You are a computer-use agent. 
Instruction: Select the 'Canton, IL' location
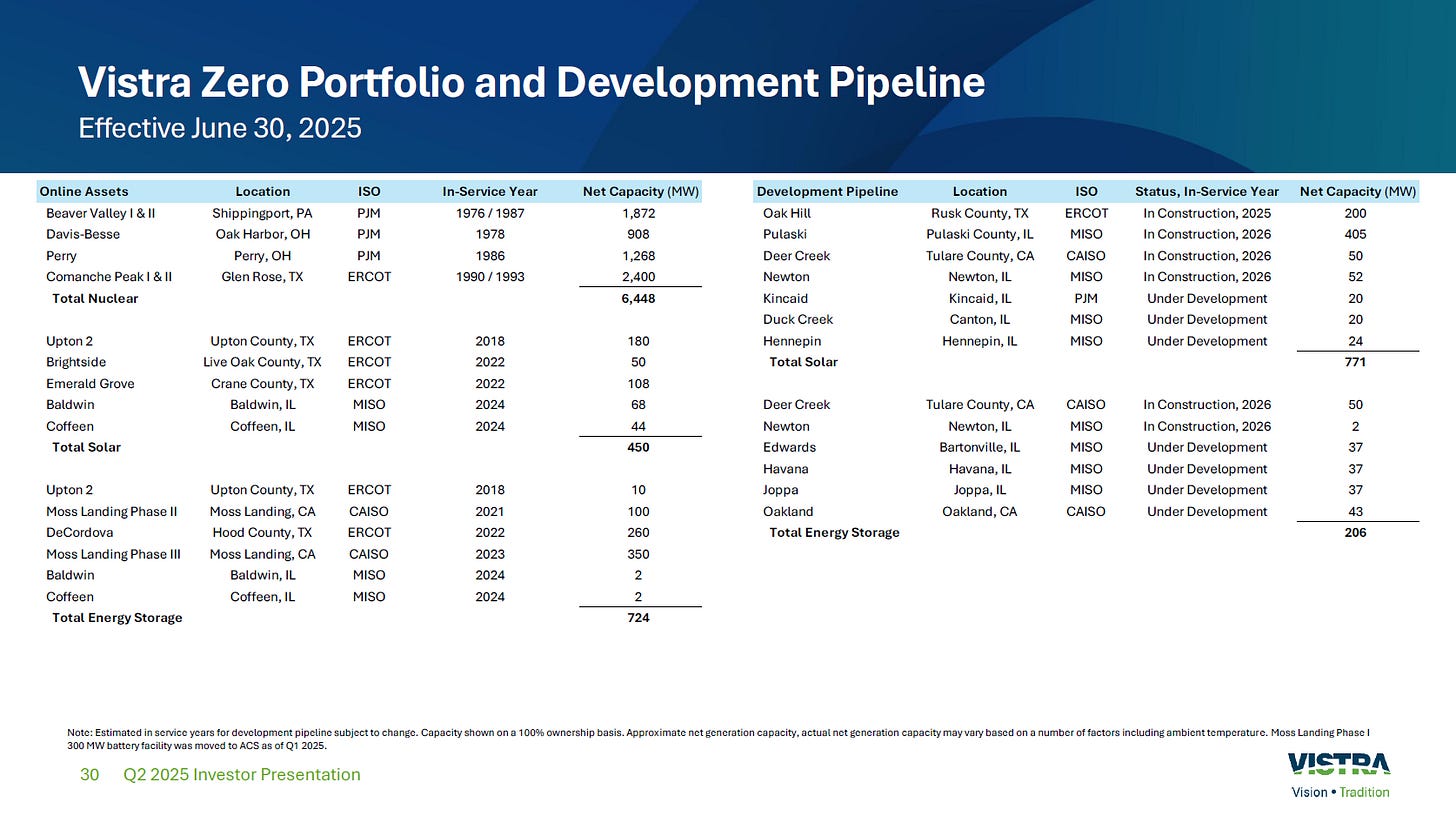(979, 319)
